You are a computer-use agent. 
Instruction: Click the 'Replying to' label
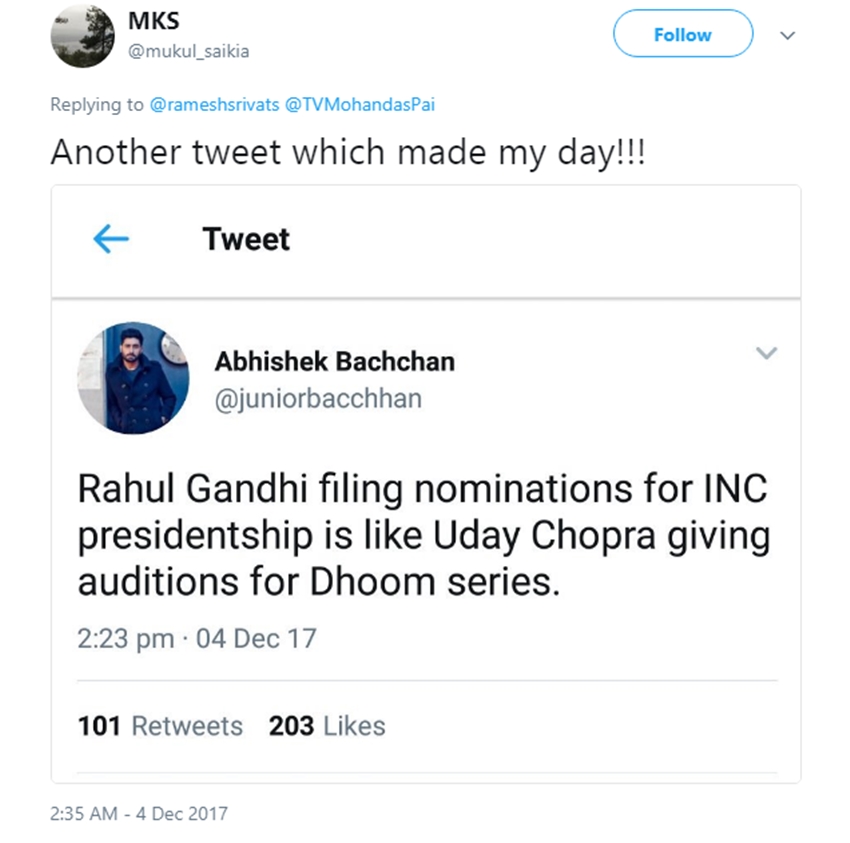[97, 104]
